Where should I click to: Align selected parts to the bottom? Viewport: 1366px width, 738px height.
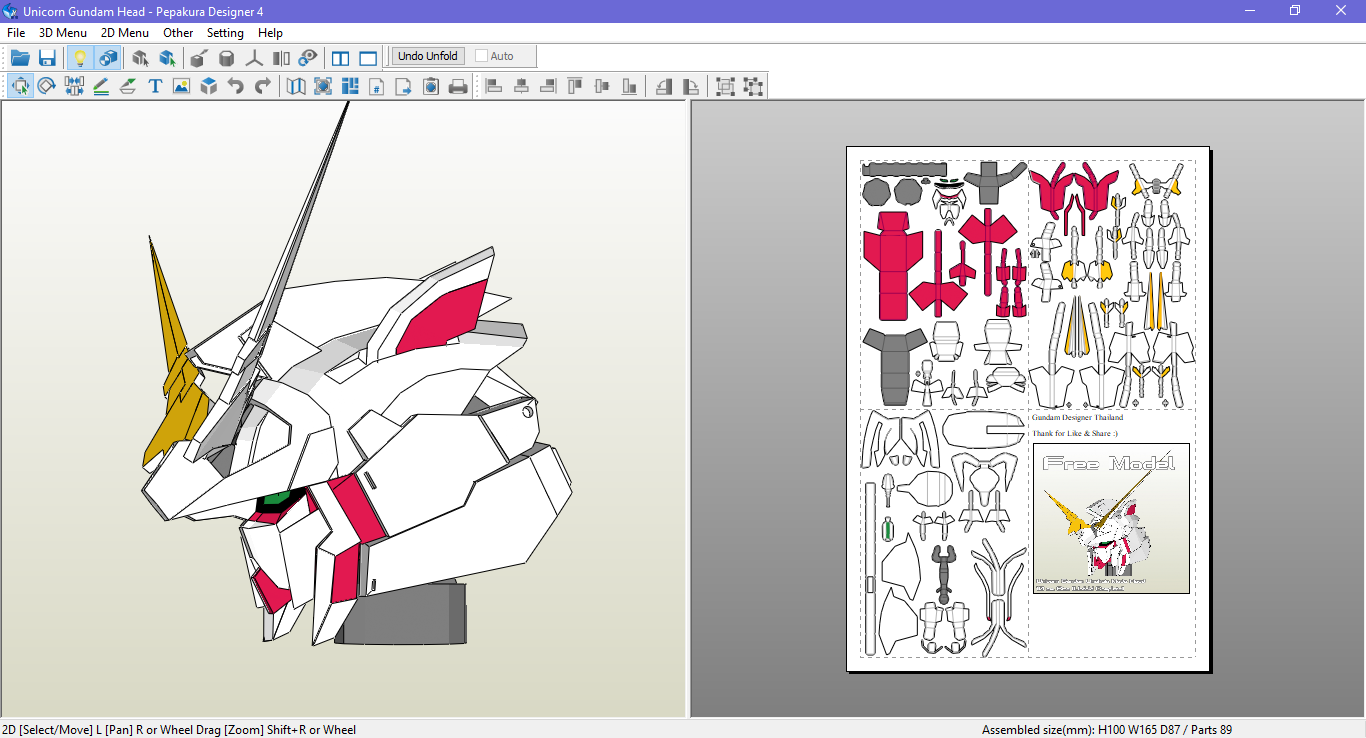tap(629, 86)
